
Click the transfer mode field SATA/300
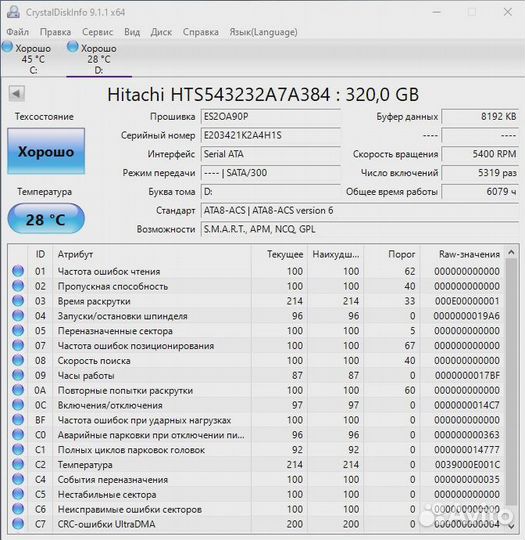[x=271, y=173]
